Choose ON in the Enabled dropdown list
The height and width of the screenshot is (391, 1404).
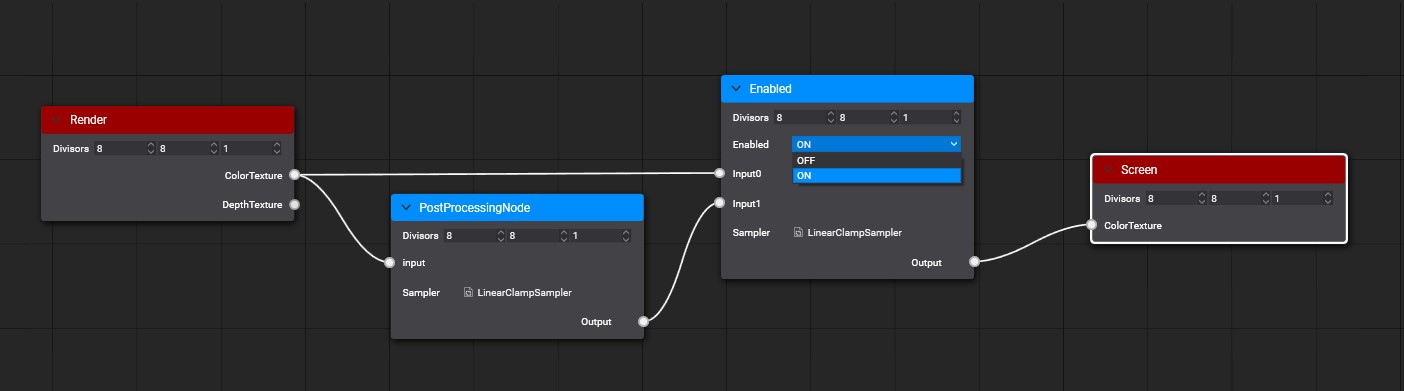(877, 175)
